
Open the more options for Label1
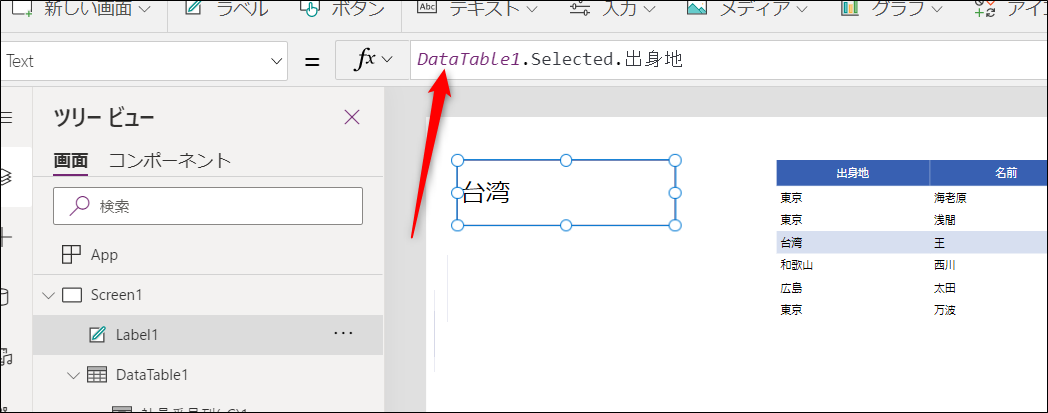click(343, 333)
